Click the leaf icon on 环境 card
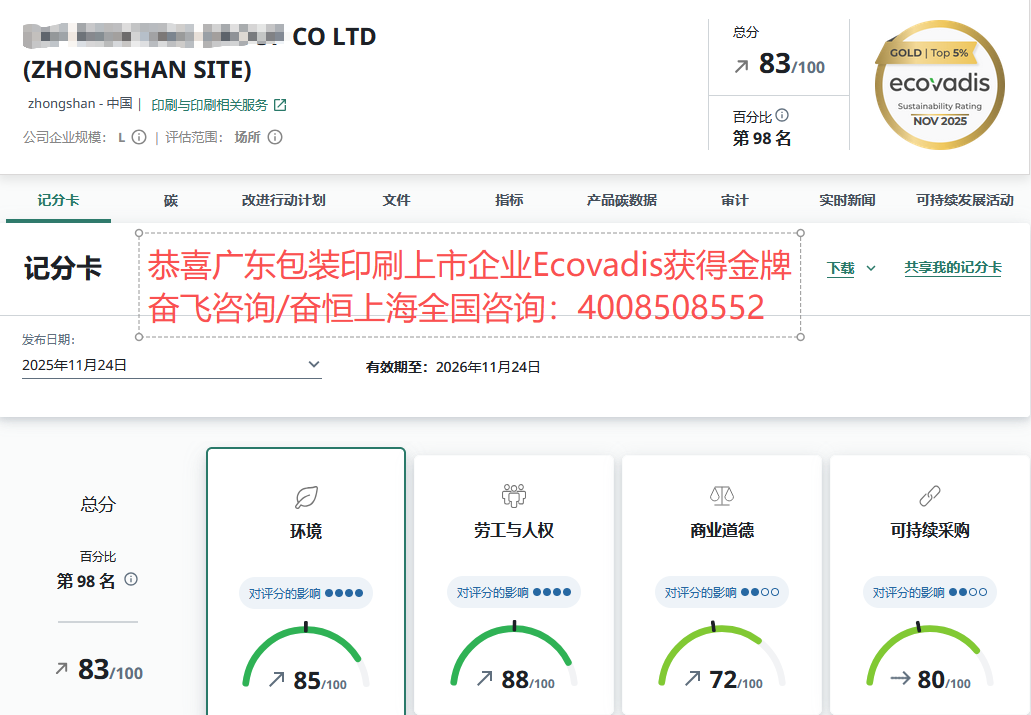 (x=306, y=497)
